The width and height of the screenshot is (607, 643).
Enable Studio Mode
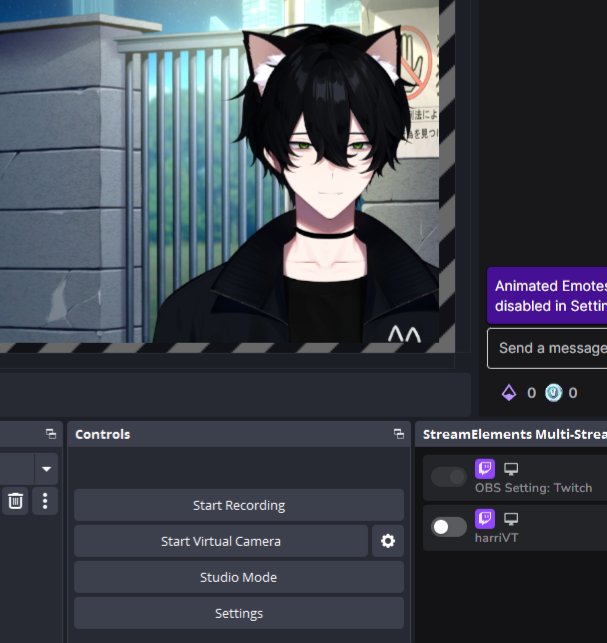click(239, 577)
